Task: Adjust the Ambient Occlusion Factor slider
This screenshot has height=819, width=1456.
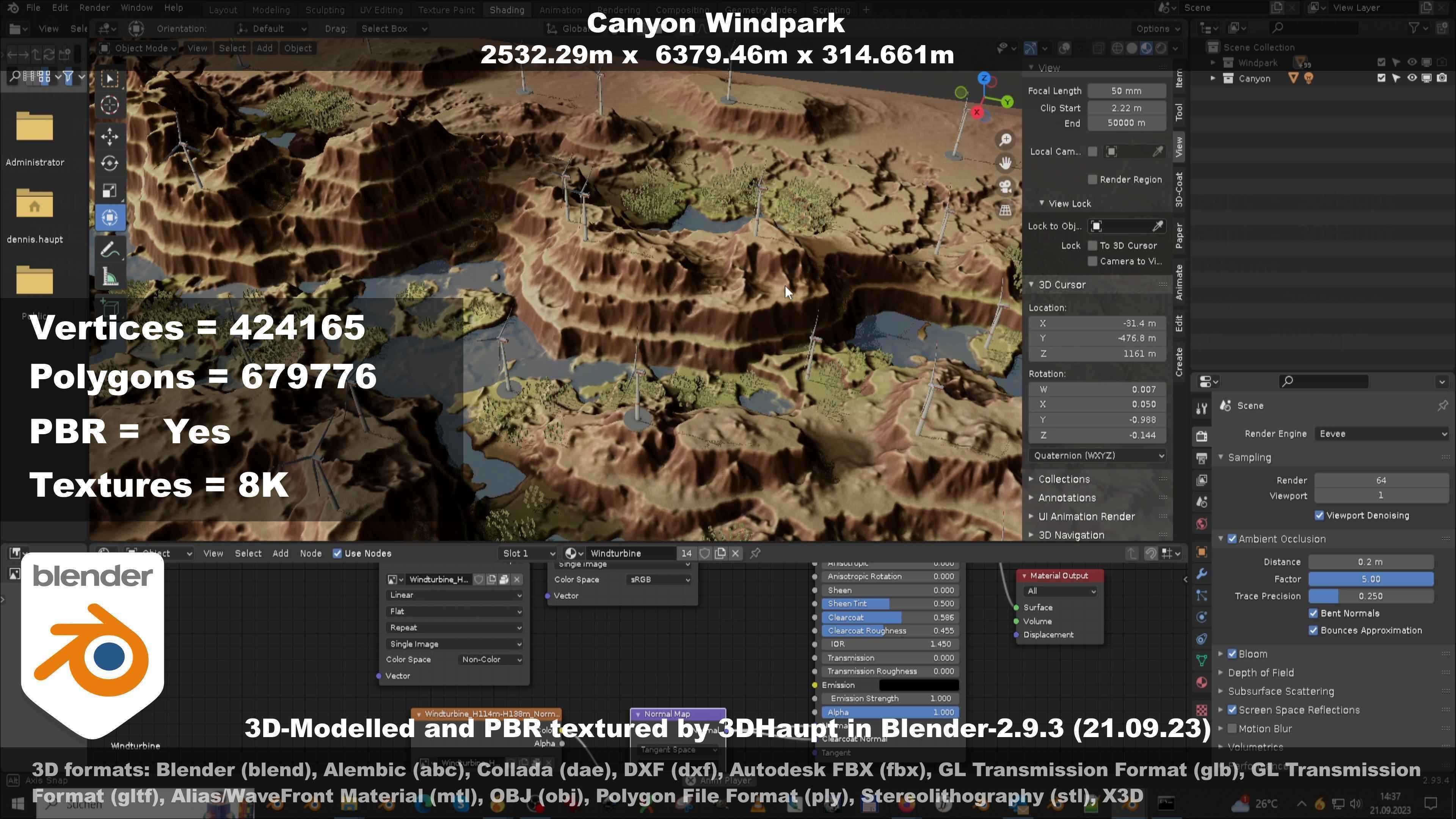Action: coord(1371,579)
